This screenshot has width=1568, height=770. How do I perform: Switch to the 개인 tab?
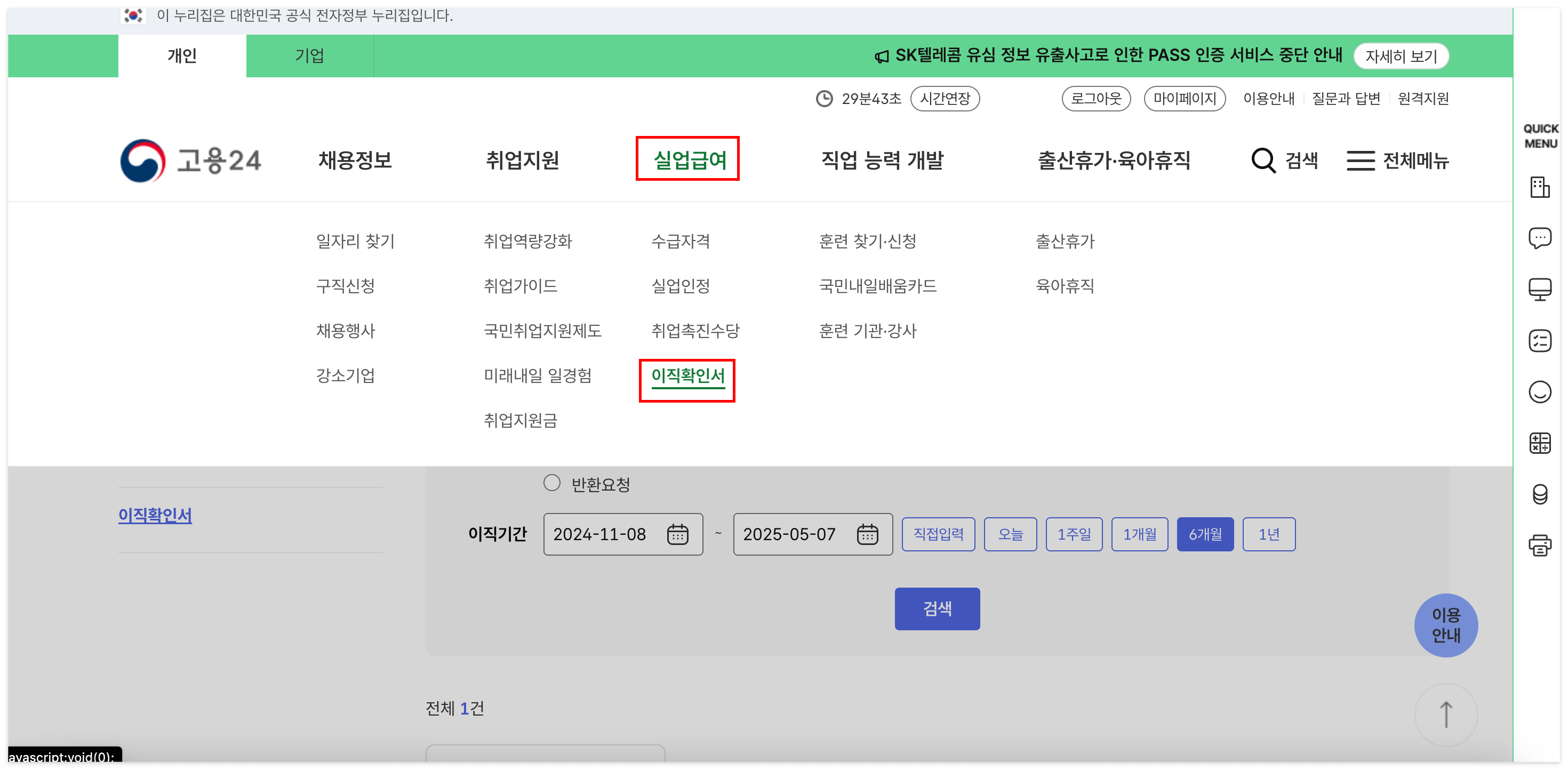point(182,56)
